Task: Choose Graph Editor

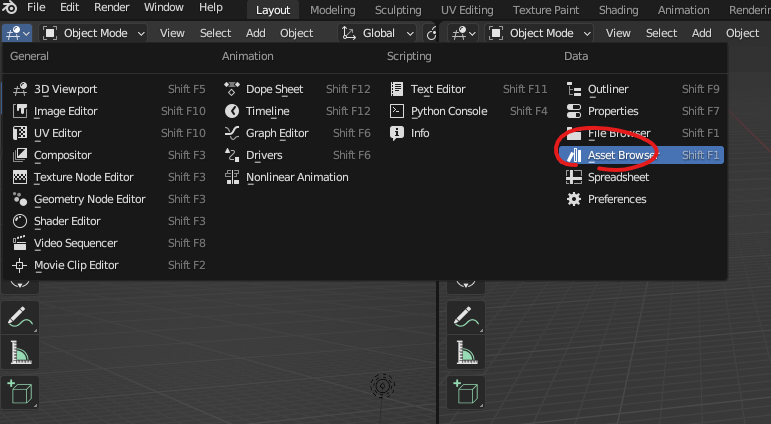Action: [297, 133]
